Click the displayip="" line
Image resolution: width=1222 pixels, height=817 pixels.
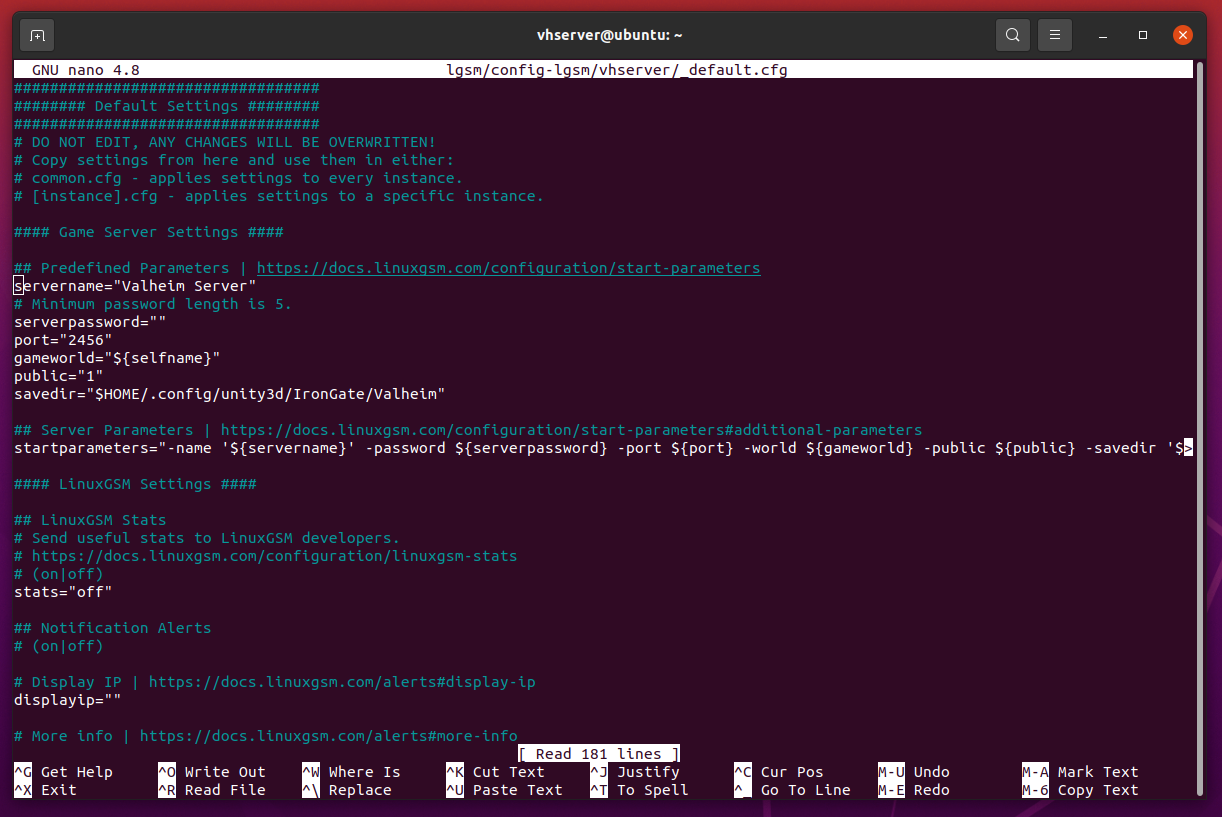(67, 700)
